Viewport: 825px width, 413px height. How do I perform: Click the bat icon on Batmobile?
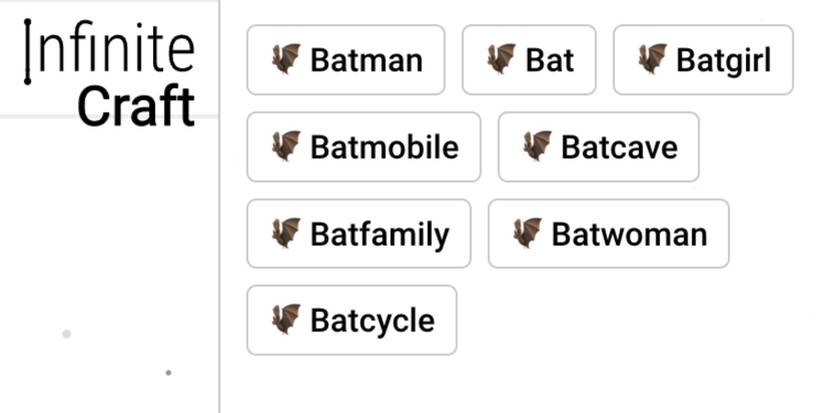point(286,146)
